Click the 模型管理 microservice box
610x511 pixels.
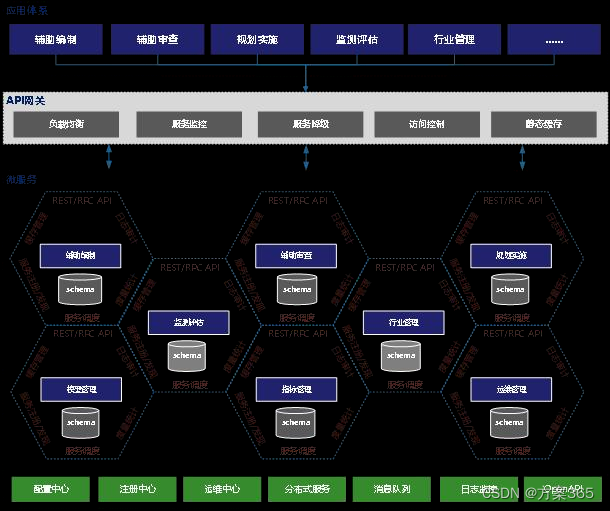81,389
